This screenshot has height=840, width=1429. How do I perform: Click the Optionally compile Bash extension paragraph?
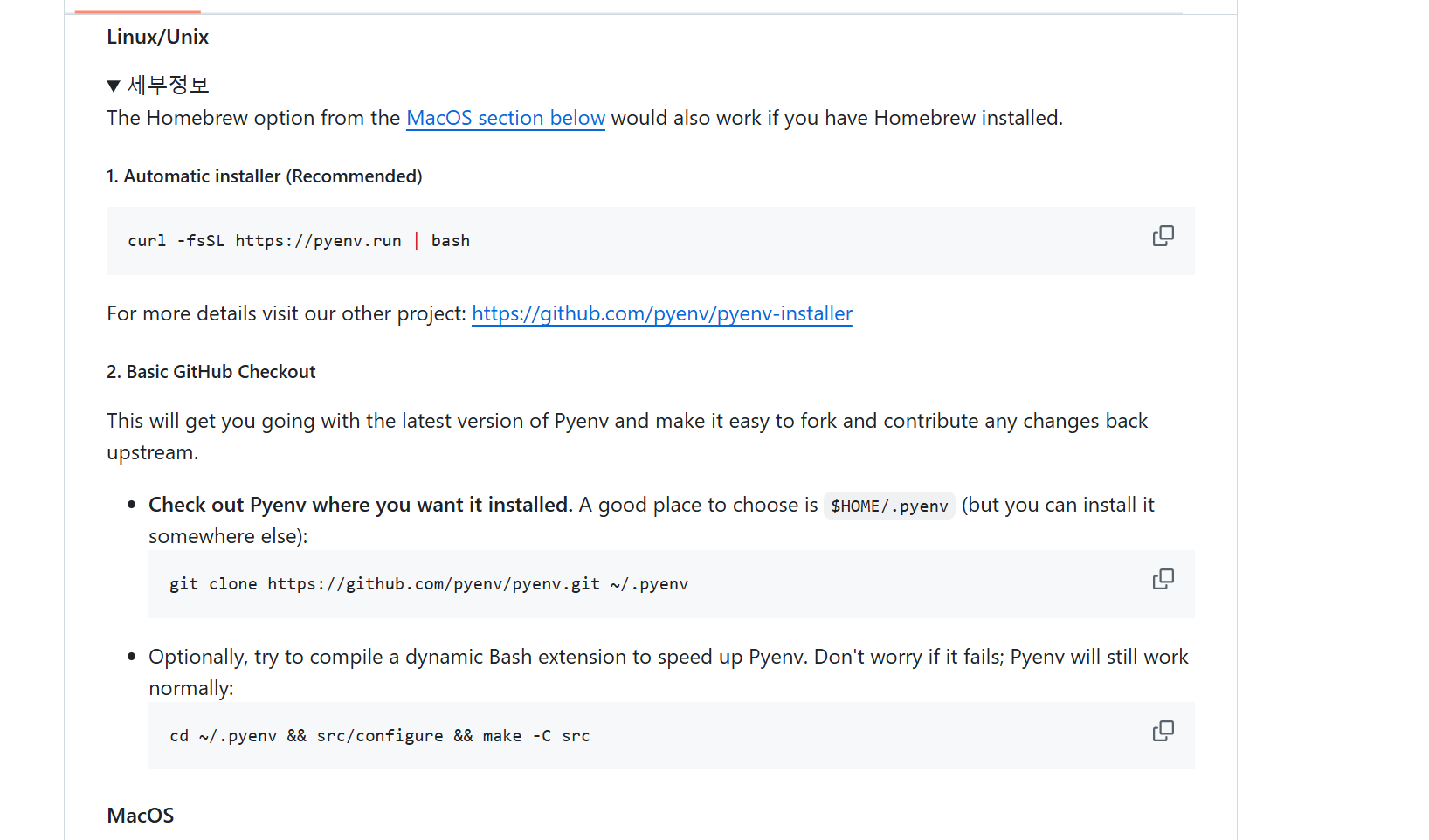[668, 672]
